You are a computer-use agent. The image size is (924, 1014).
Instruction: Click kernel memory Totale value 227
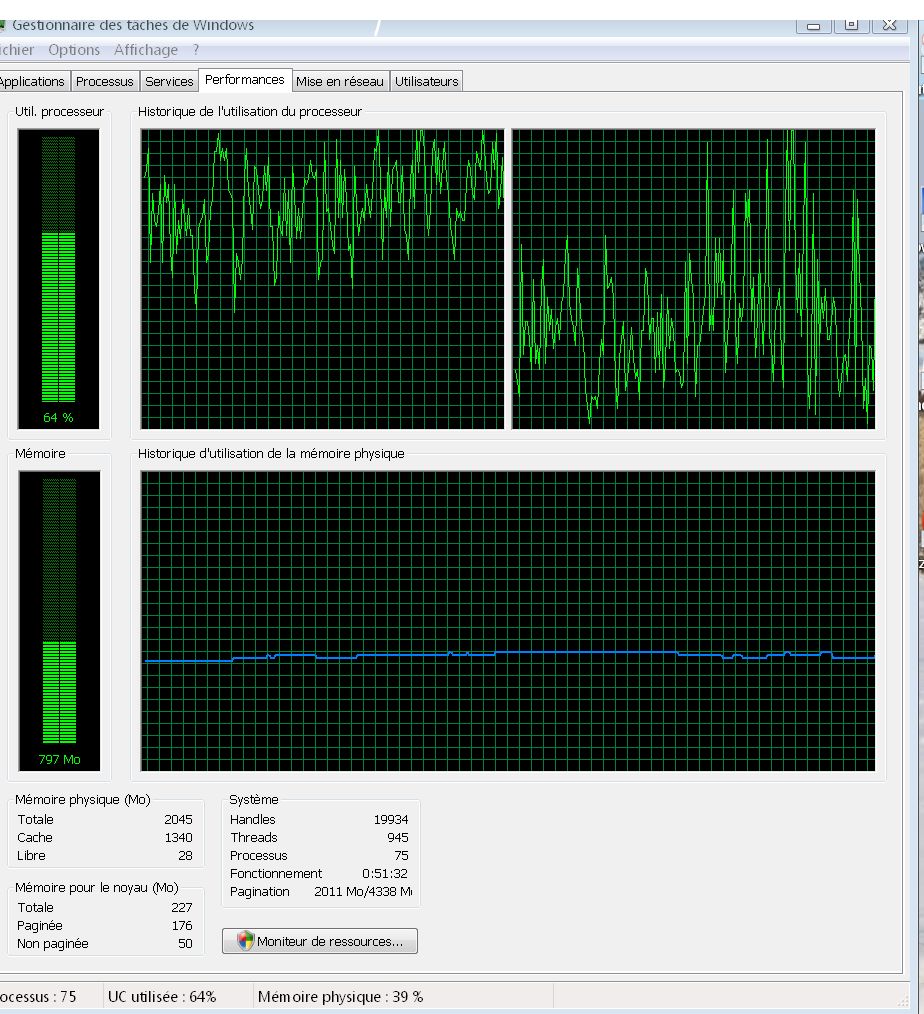(x=182, y=907)
